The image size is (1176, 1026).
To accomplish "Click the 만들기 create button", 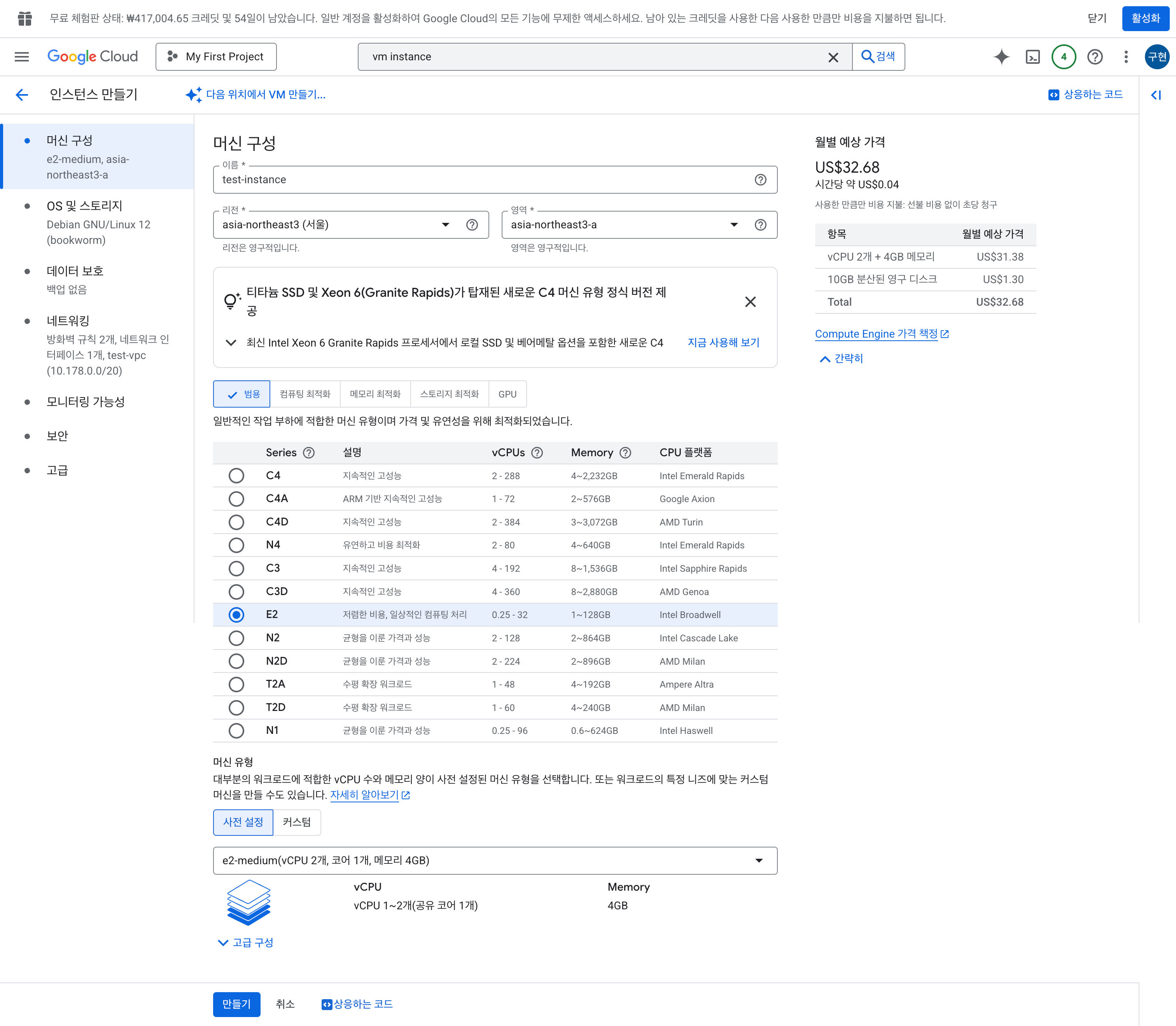I will [236, 1004].
